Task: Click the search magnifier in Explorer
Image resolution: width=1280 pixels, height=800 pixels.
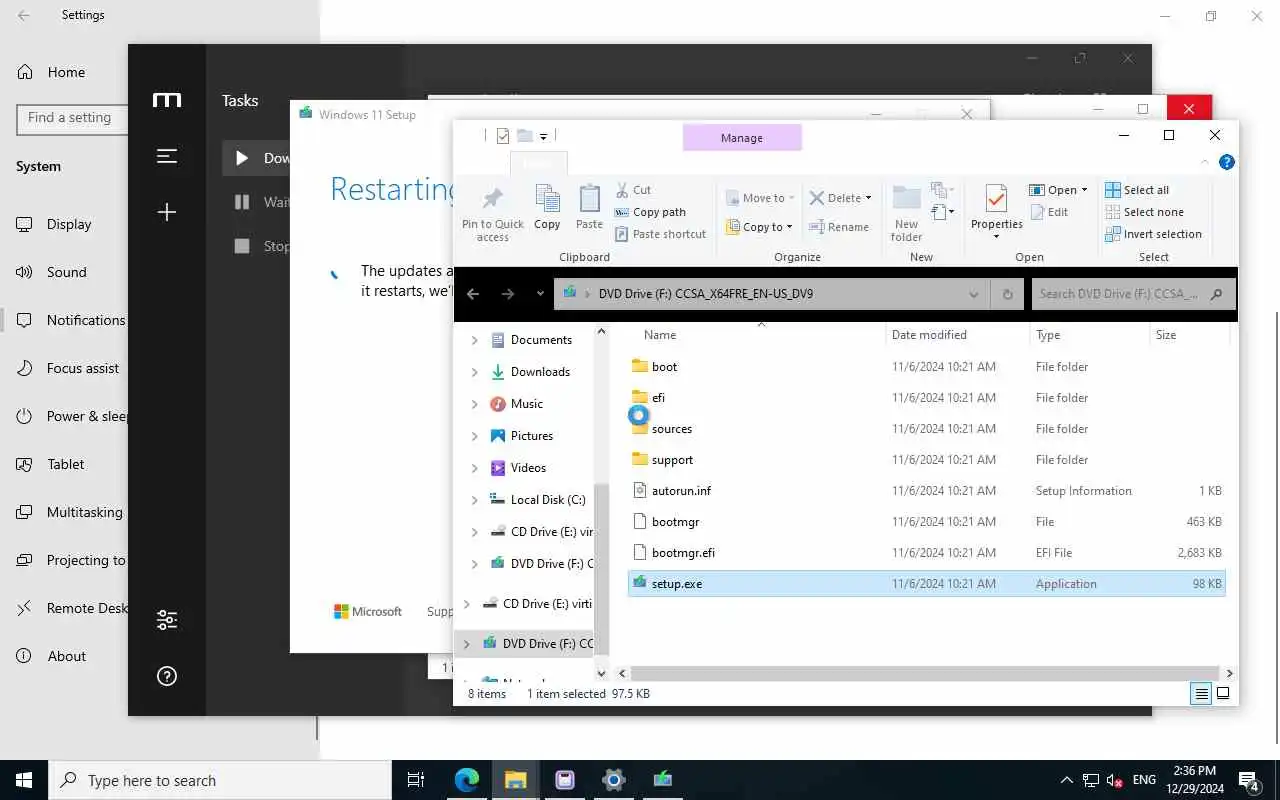Action: tap(1216, 294)
